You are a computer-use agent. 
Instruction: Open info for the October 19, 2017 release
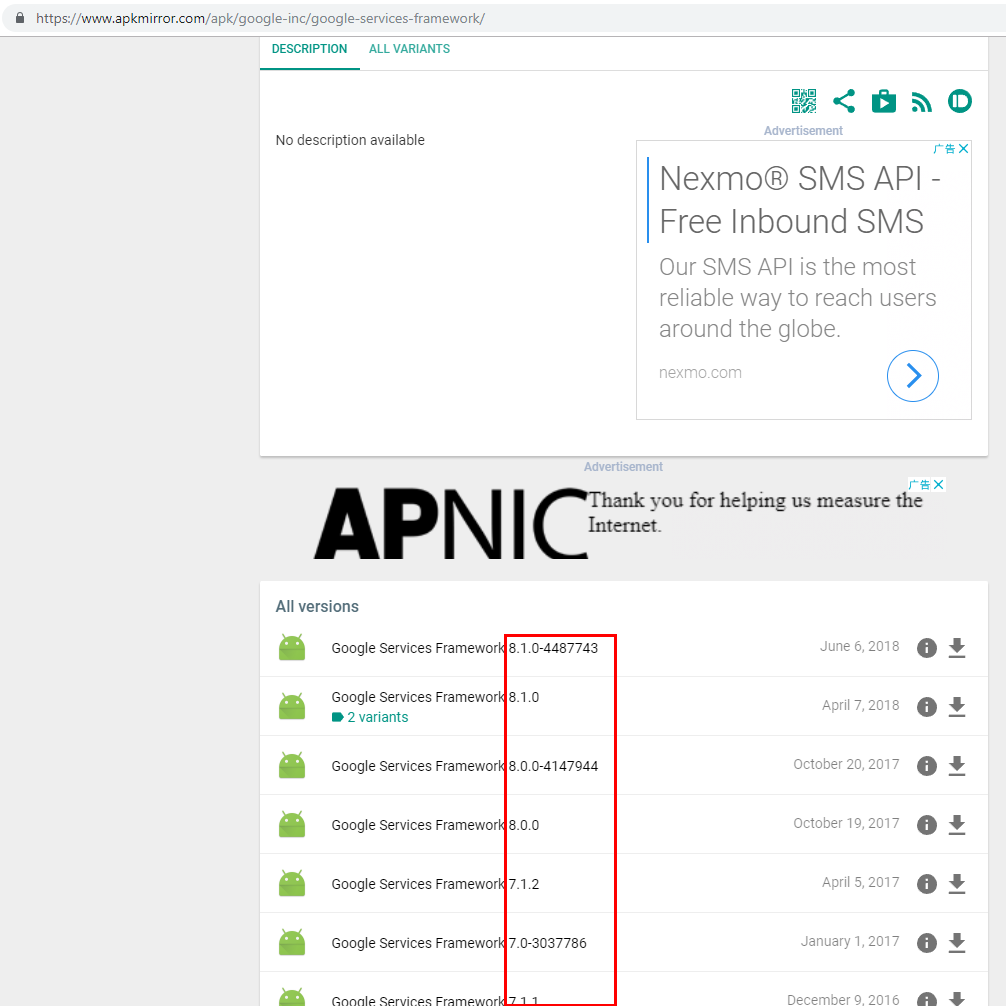tap(926, 824)
